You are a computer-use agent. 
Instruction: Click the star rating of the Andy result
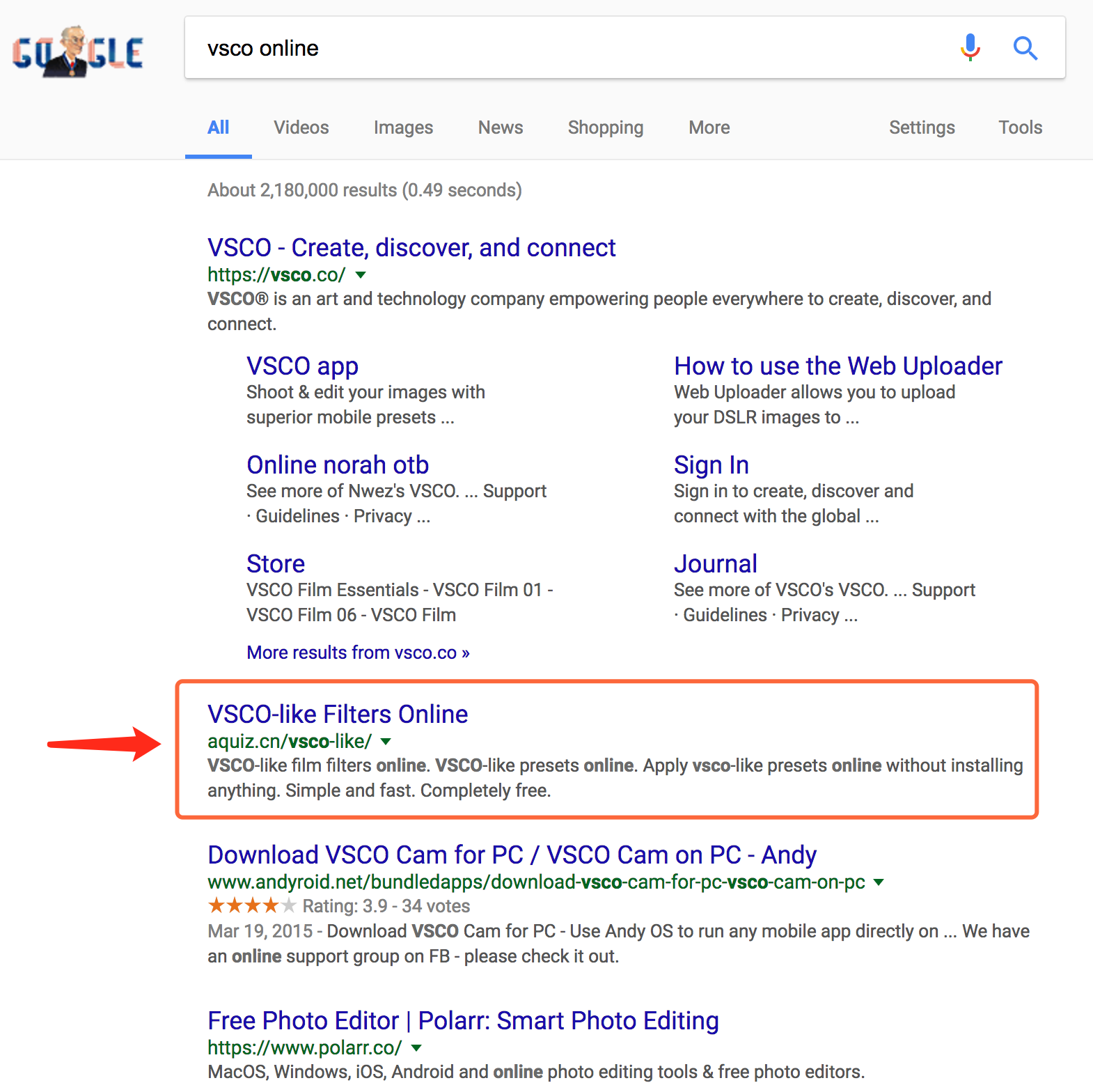251,906
